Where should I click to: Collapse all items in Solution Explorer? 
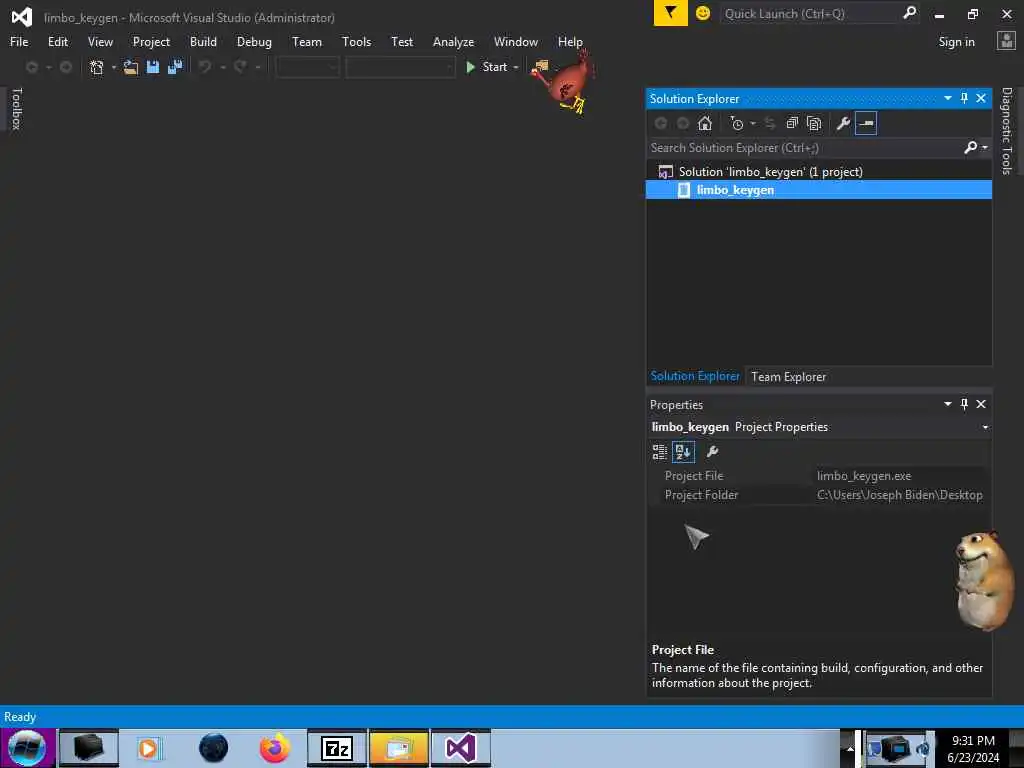point(792,123)
